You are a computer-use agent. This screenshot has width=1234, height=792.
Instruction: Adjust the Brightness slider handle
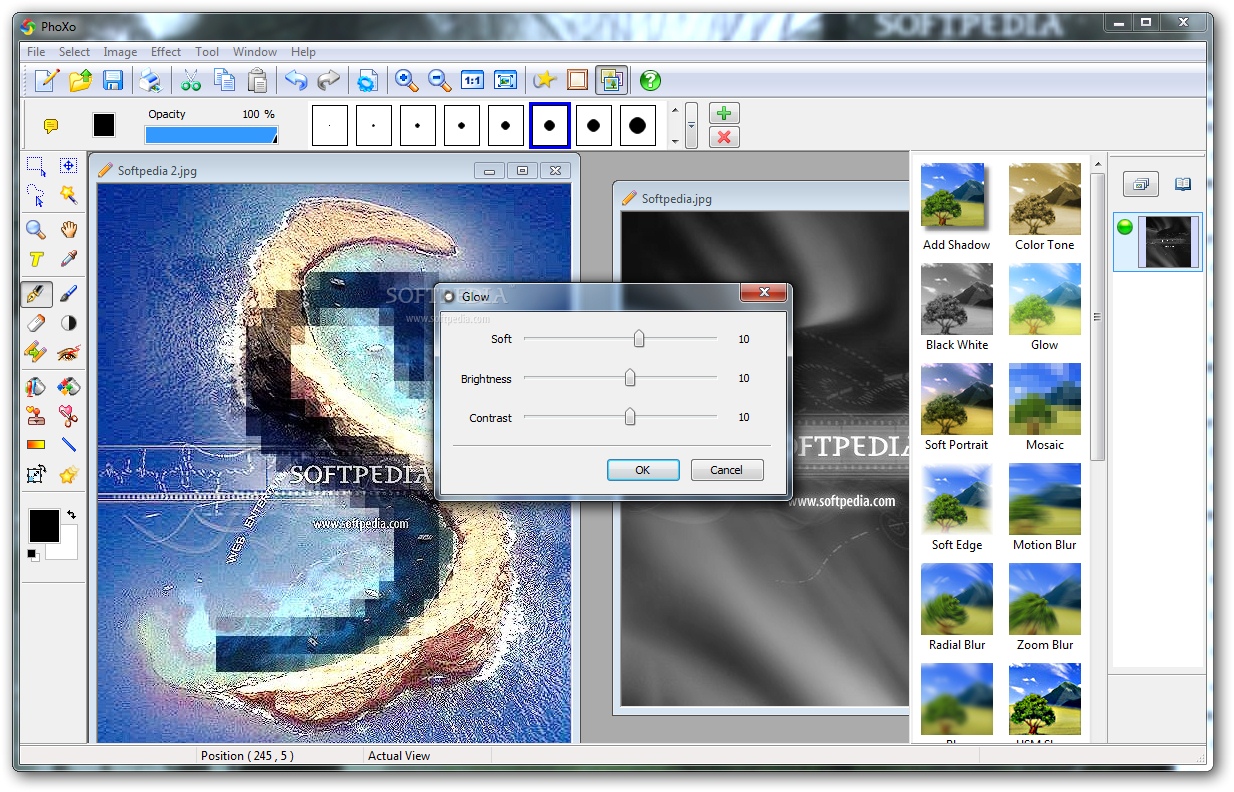[x=630, y=378]
